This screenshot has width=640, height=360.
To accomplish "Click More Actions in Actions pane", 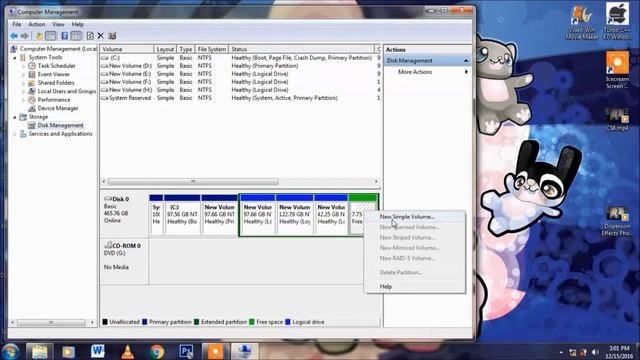I will 415,72.
